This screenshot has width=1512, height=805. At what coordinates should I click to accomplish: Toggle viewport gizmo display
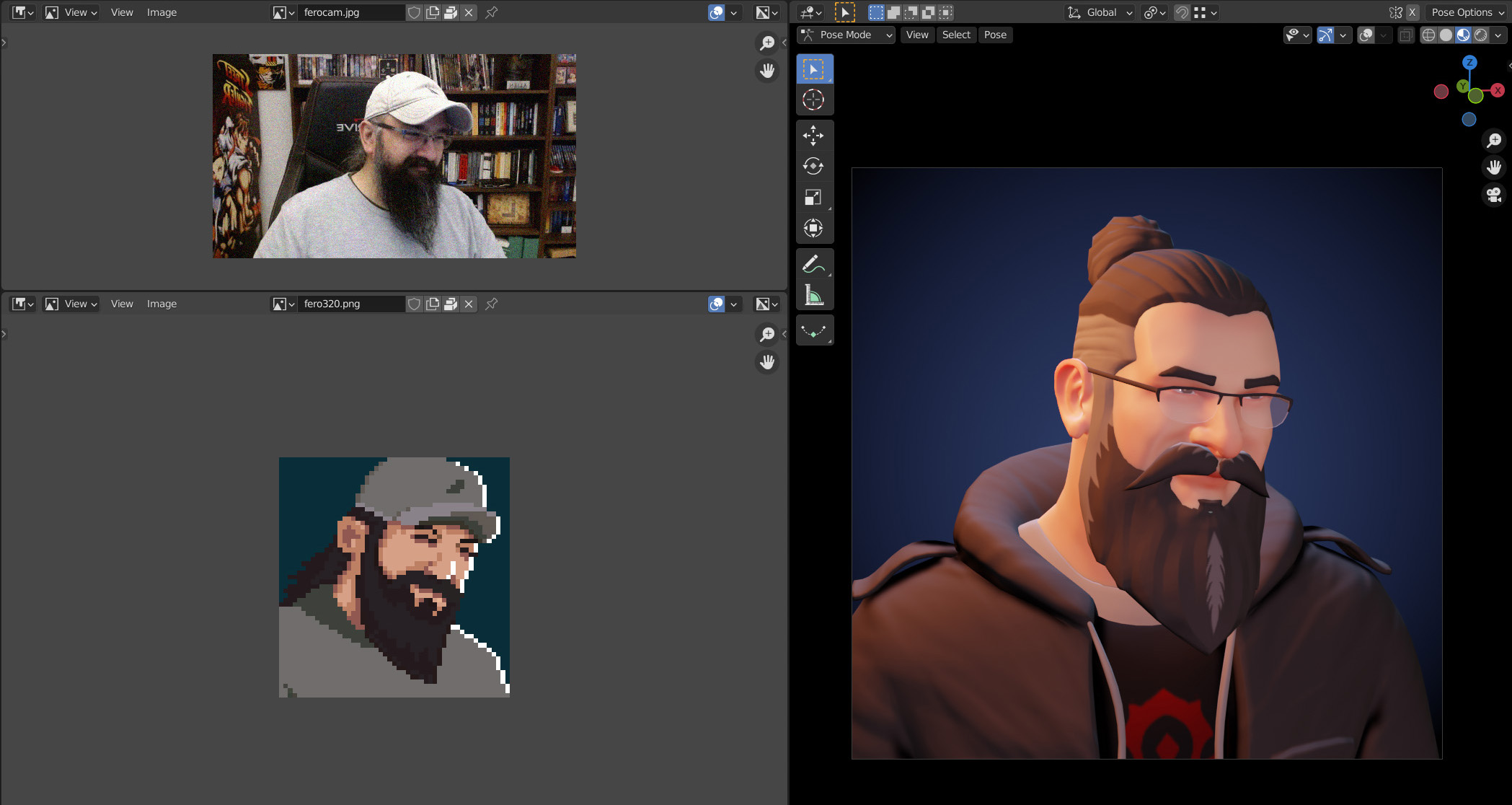click(1325, 35)
